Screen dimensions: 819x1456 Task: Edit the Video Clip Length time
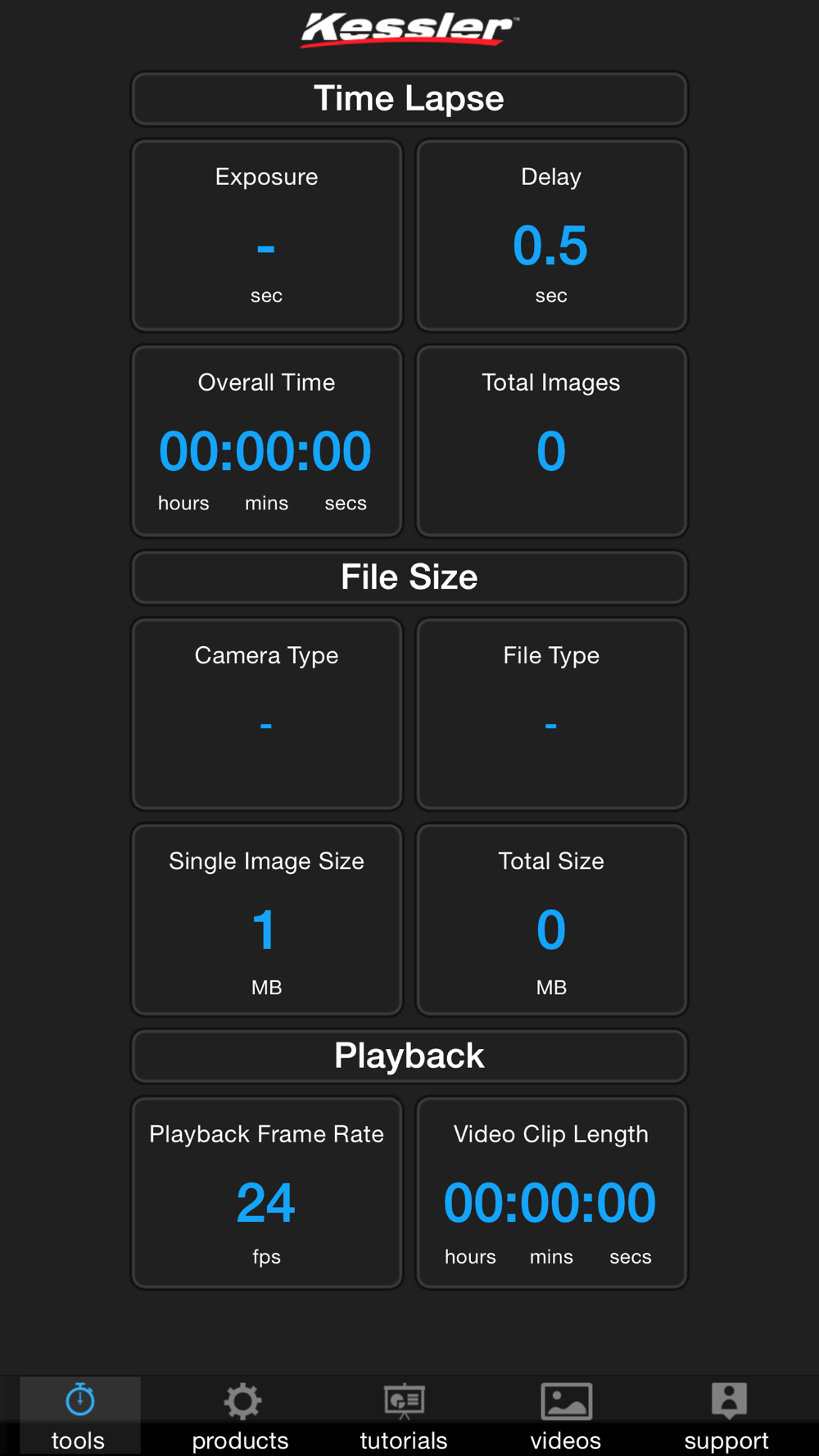click(x=551, y=1193)
